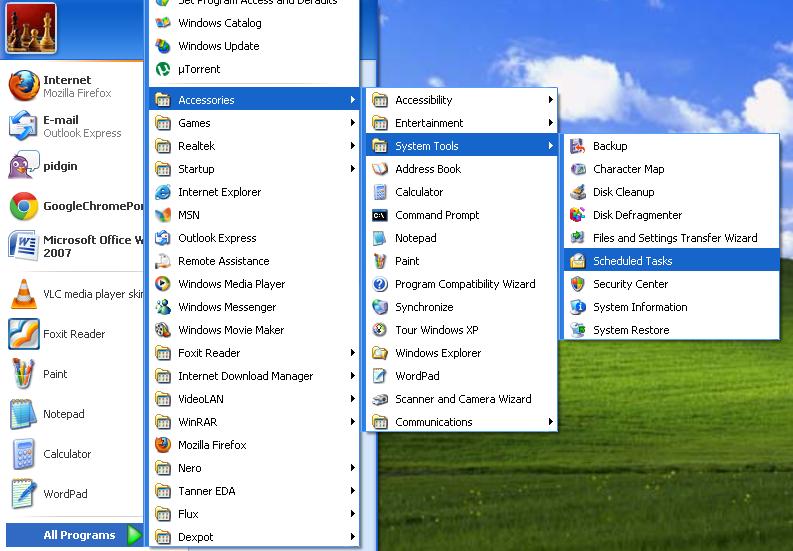The image size is (793, 551).
Task: Launch Character Map icon
Action: point(578,169)
